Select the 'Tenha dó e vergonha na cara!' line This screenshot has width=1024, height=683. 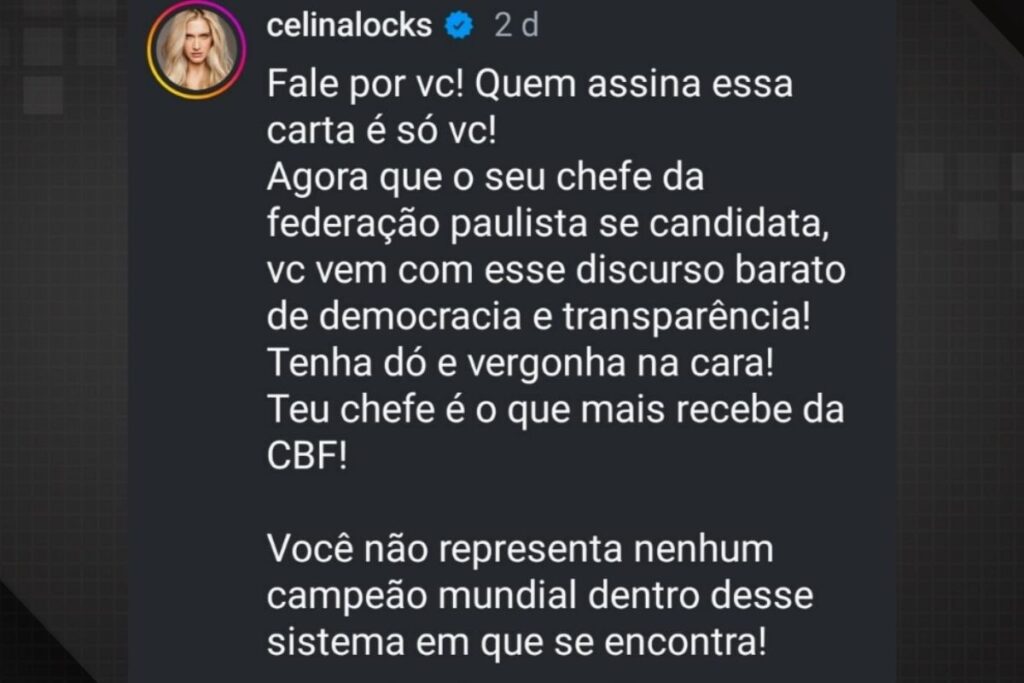pos(520,362)
